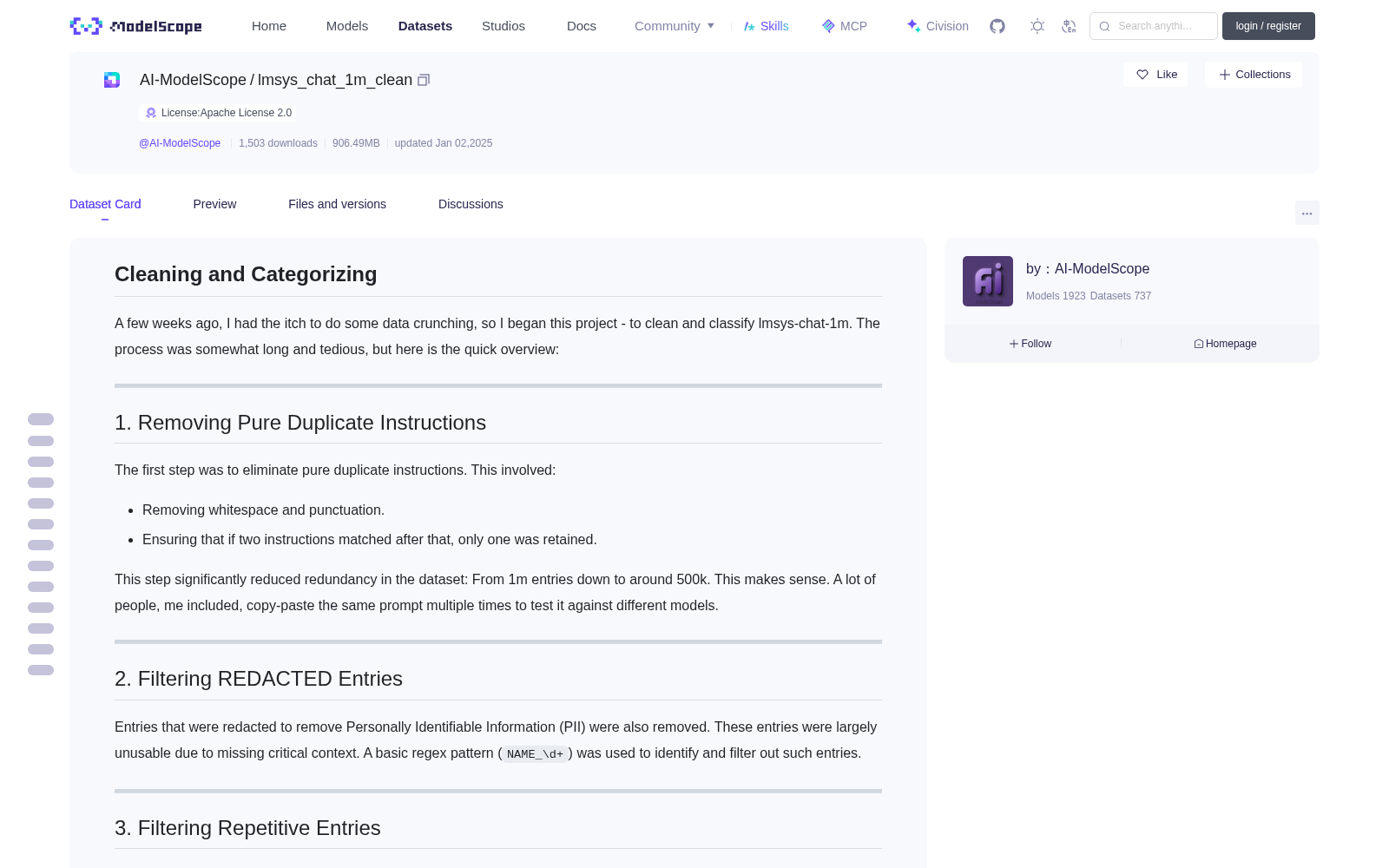Follow the AI-ModelScope organization
Screen dimensions: 1389x868
[x=1030, y=344]
